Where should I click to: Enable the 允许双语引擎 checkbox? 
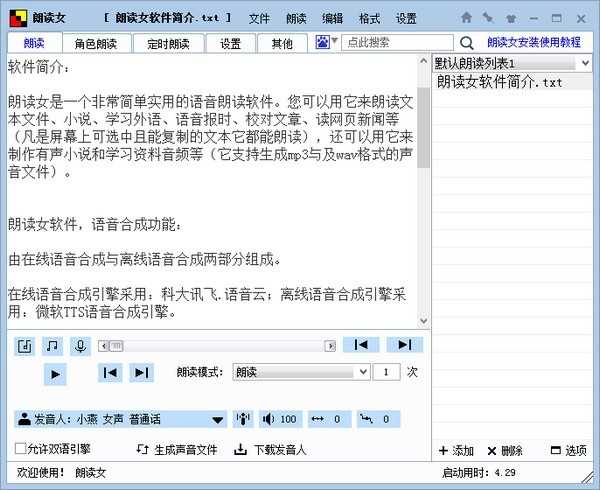pyautogui.click(x=21, y=449)
